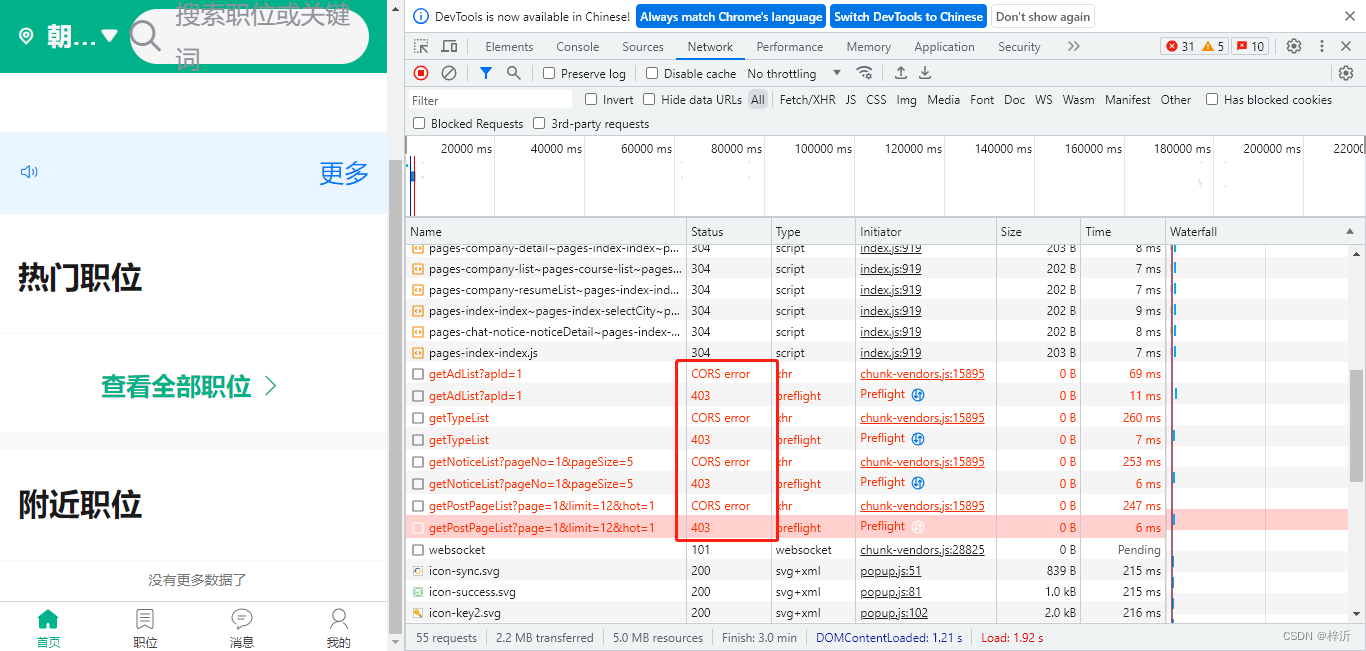Click the red record network log button
Screen dimensions: 1366x651
tap(421, 73)
